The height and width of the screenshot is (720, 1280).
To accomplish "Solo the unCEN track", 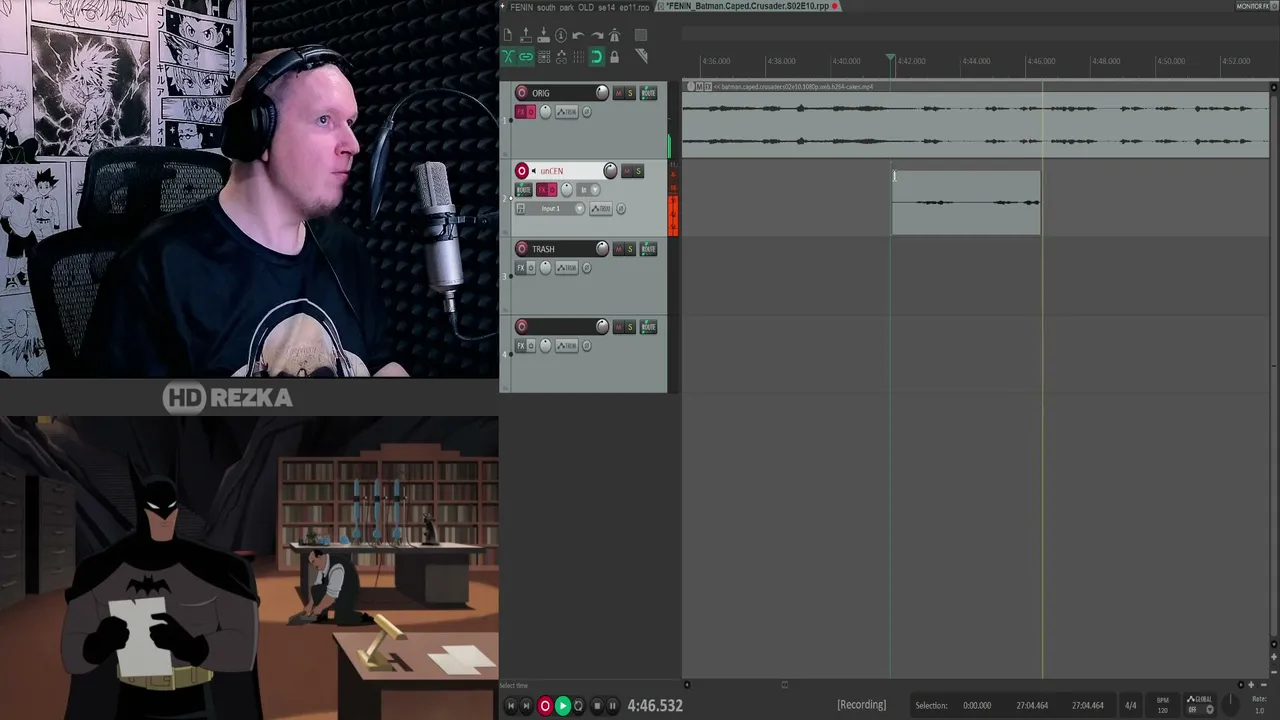I will coord(638,171).
